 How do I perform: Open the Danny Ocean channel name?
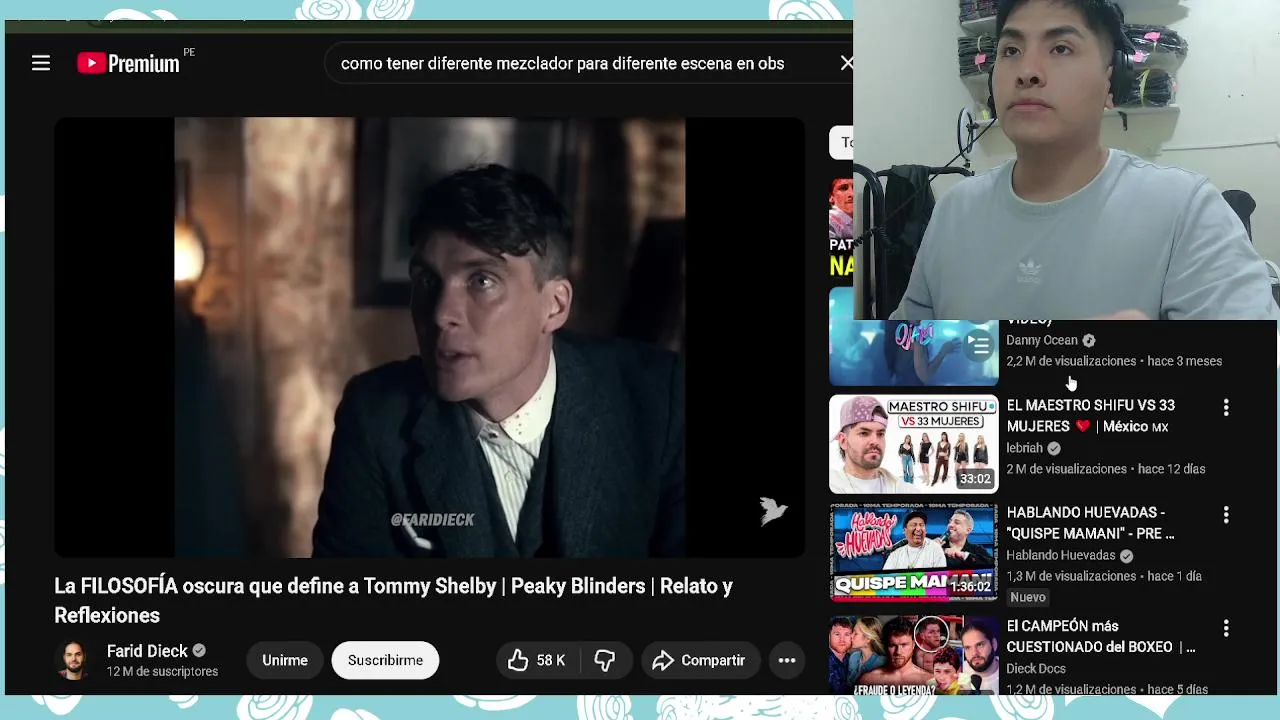[1042, 340]
